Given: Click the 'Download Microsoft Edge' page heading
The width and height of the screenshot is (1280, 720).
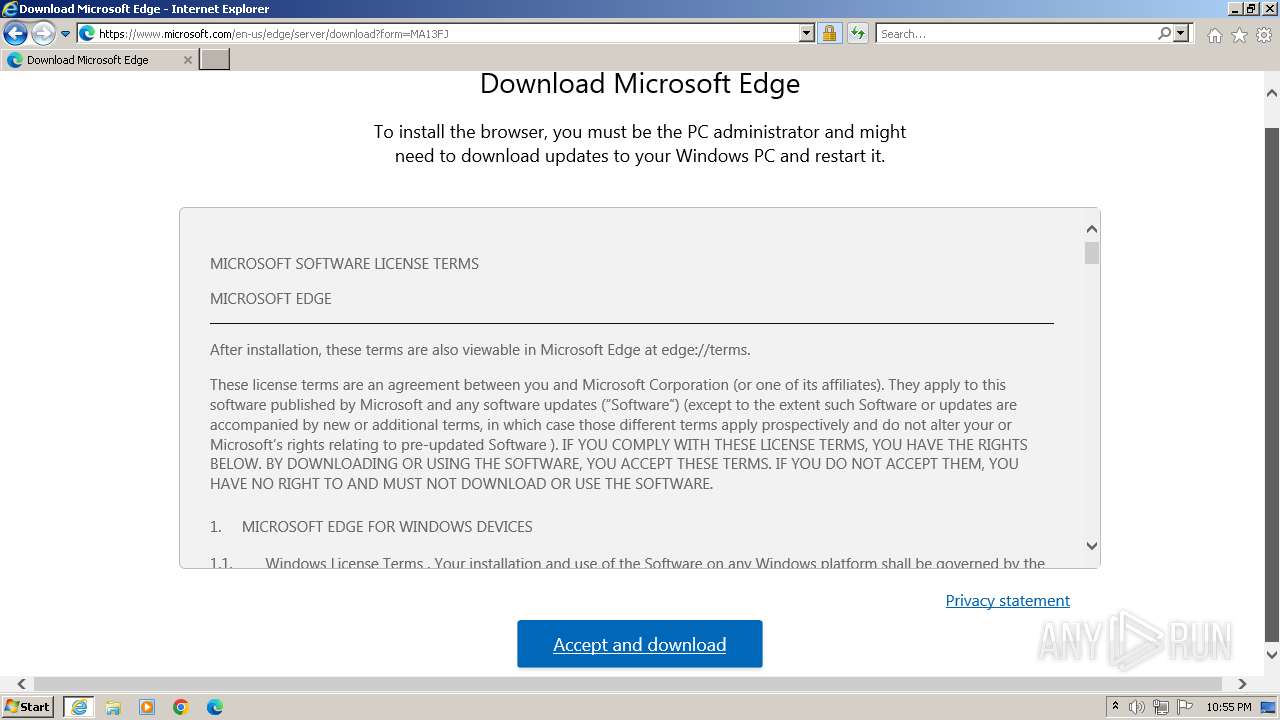Looking at the screenshot, I should pyautogui.click(x=640, y=83).
